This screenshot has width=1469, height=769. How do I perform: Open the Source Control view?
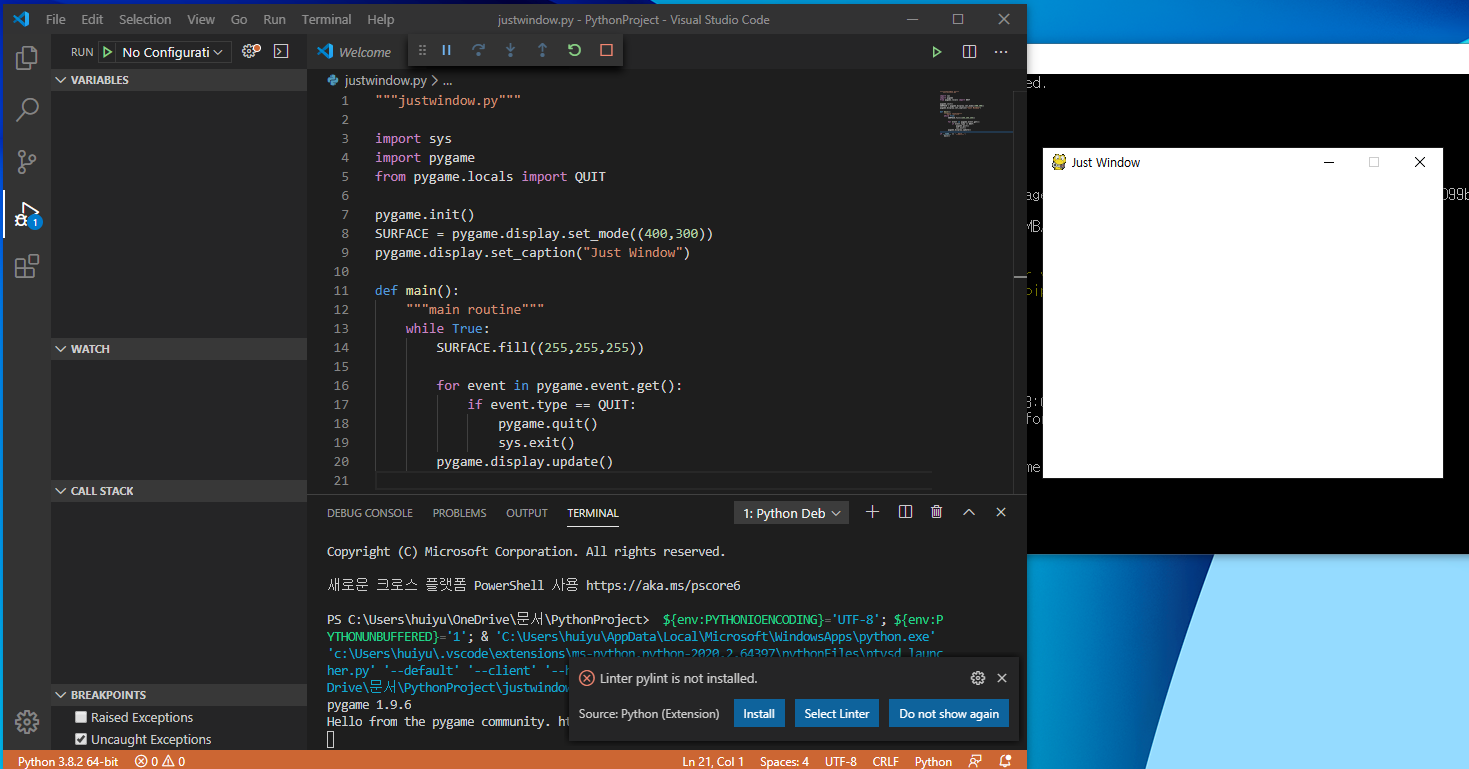point(27,162)
